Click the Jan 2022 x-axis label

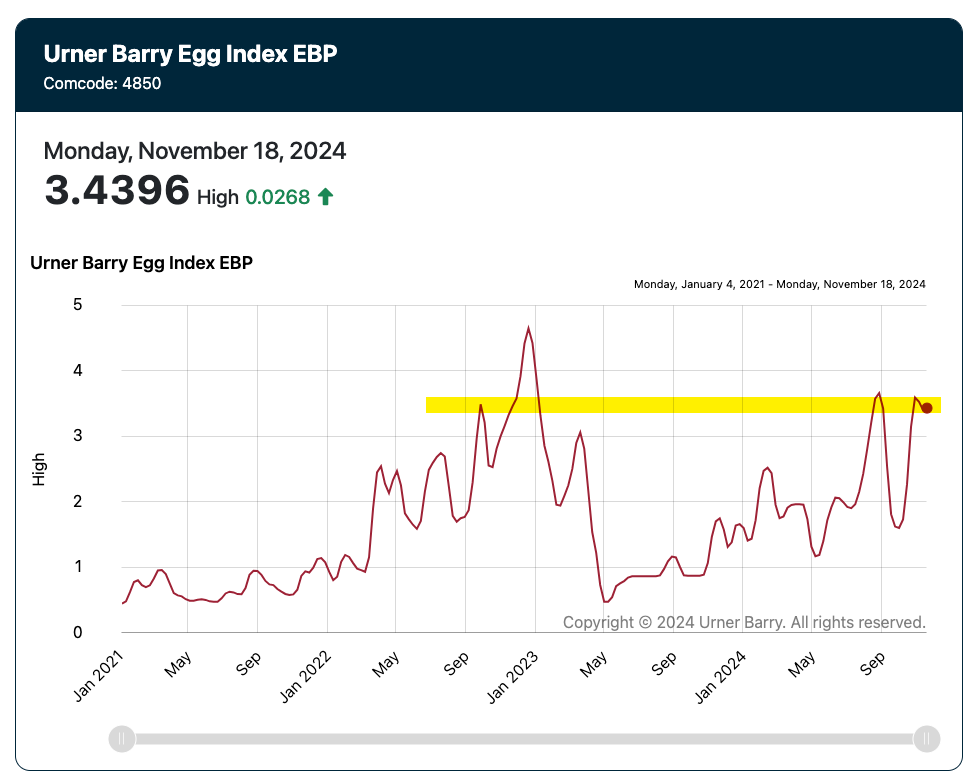[x=306, y=675]
